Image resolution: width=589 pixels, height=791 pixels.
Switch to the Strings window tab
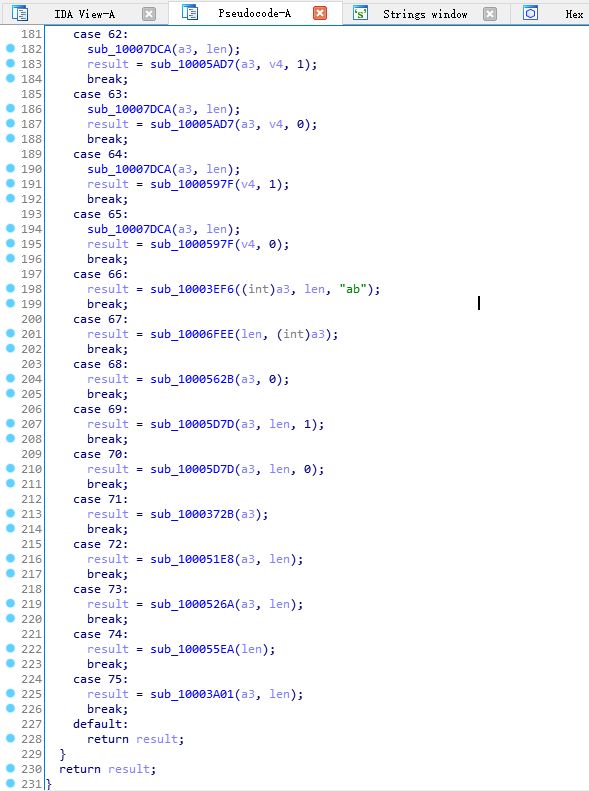click(425, 14)
